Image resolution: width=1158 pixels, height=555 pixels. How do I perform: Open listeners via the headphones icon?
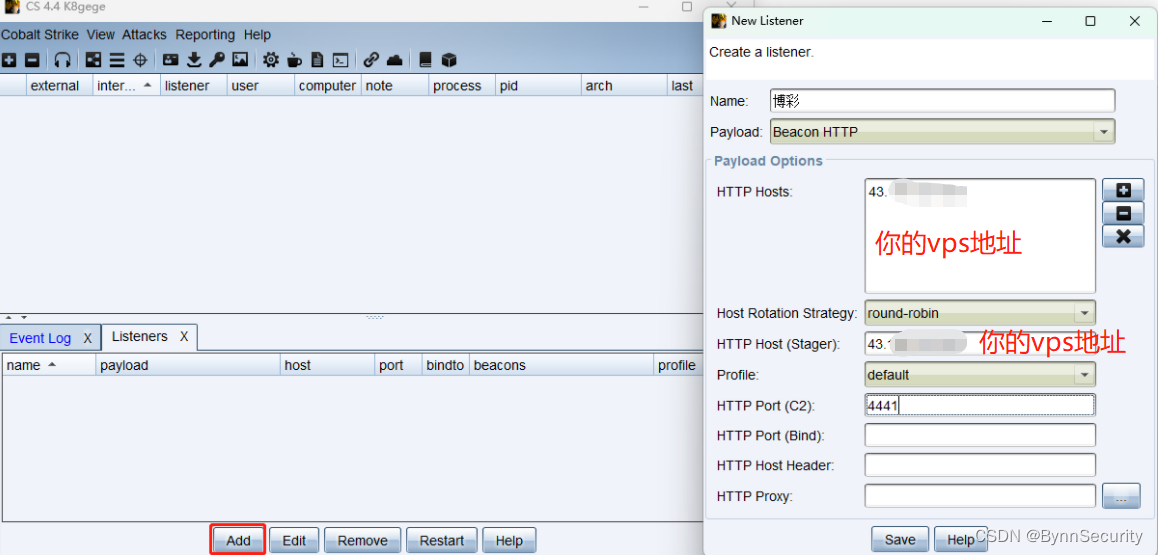(64, 60)
